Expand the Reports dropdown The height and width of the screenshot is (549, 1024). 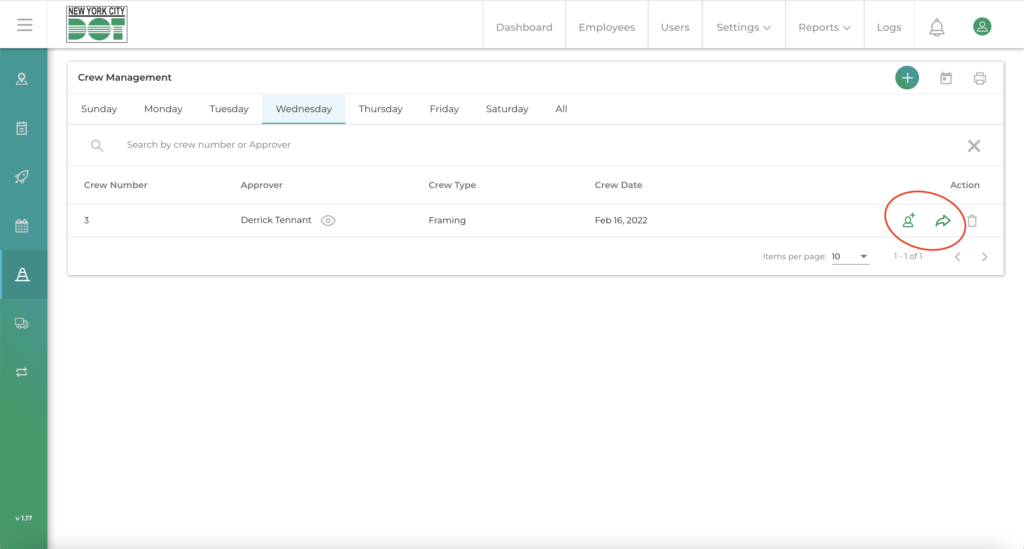point(824,27)
